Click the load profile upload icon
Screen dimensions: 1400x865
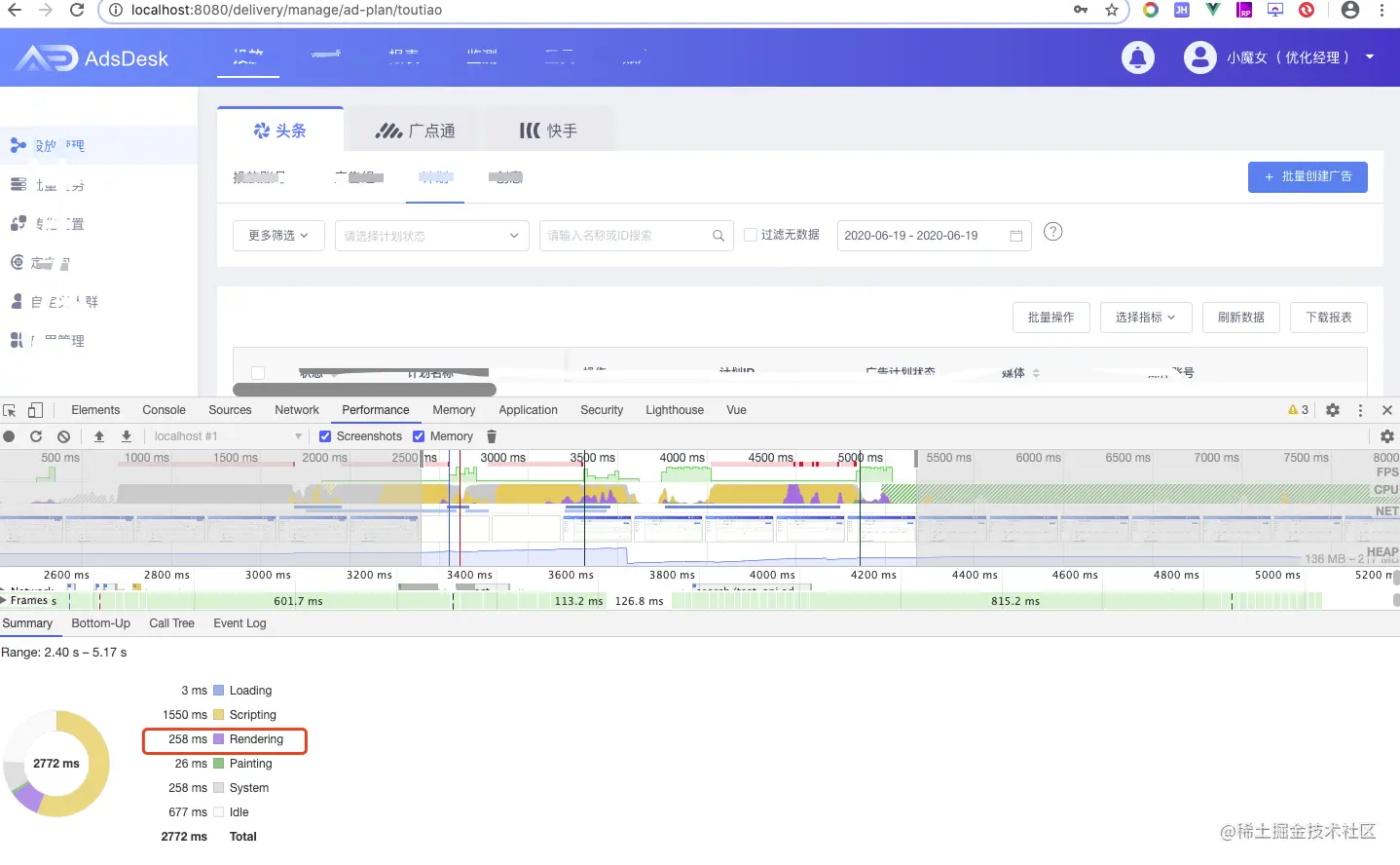tap(98, 436)
